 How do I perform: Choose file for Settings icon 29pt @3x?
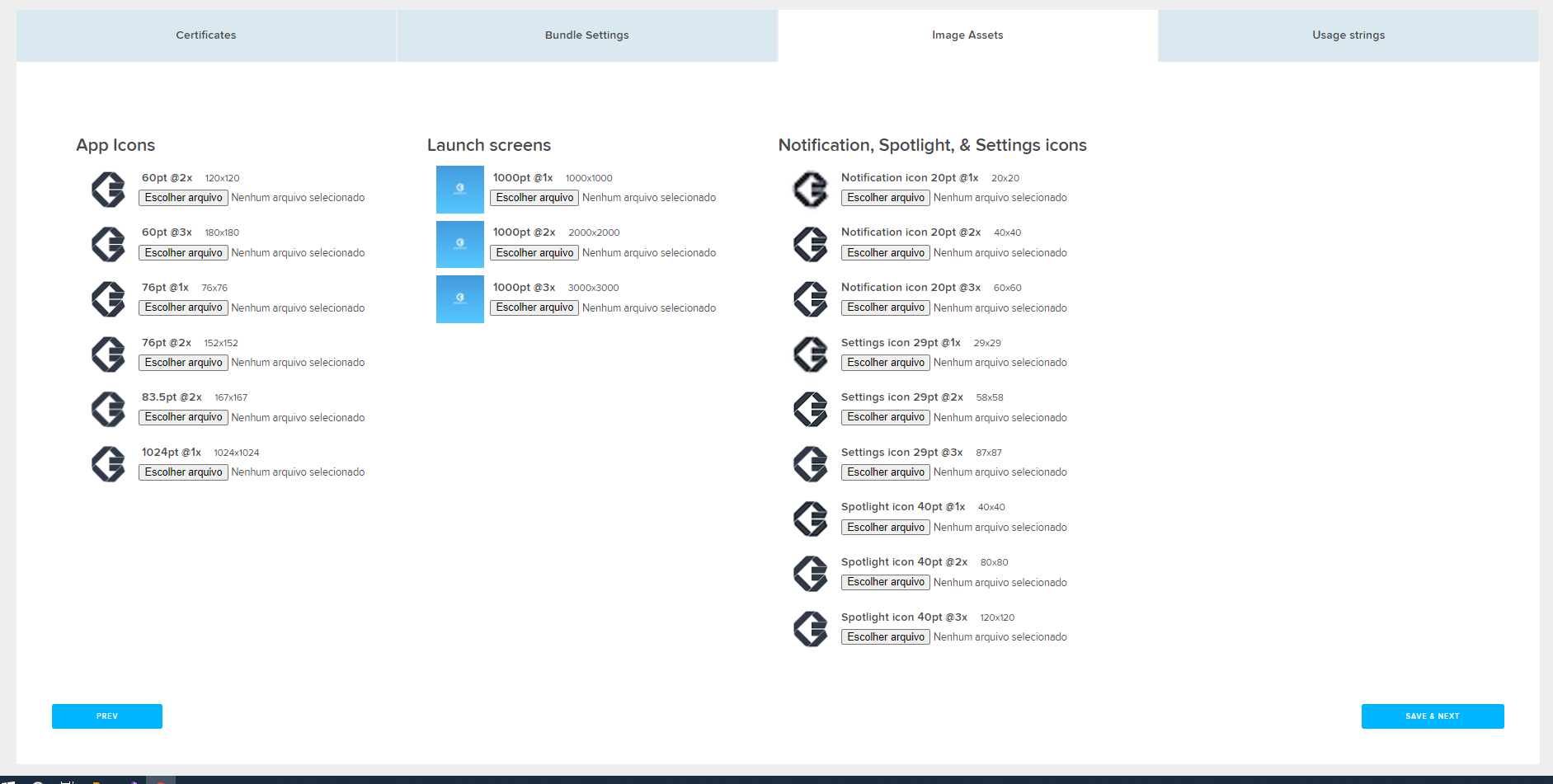point(886,472)
